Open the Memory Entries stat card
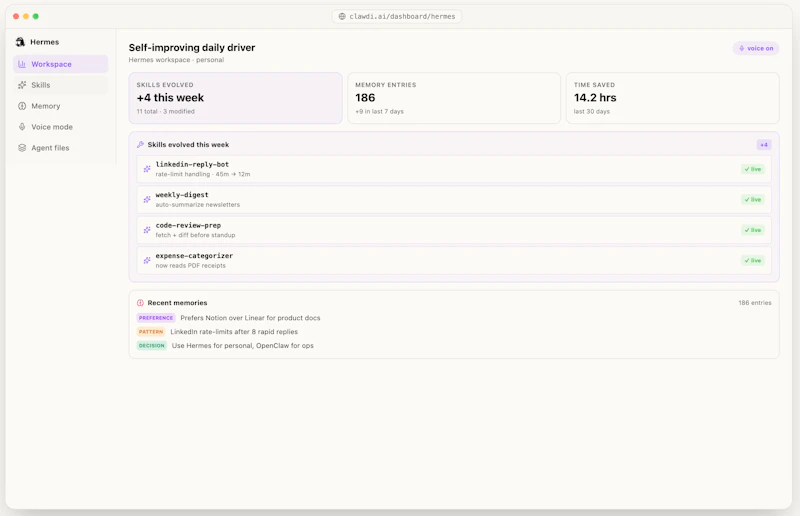 click(x=454, y=98)
